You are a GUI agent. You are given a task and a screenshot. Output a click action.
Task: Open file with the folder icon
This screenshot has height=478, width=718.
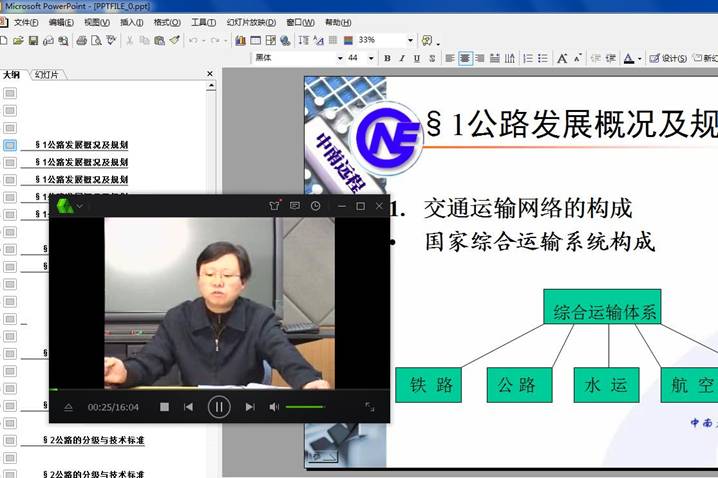click(18, 41)
